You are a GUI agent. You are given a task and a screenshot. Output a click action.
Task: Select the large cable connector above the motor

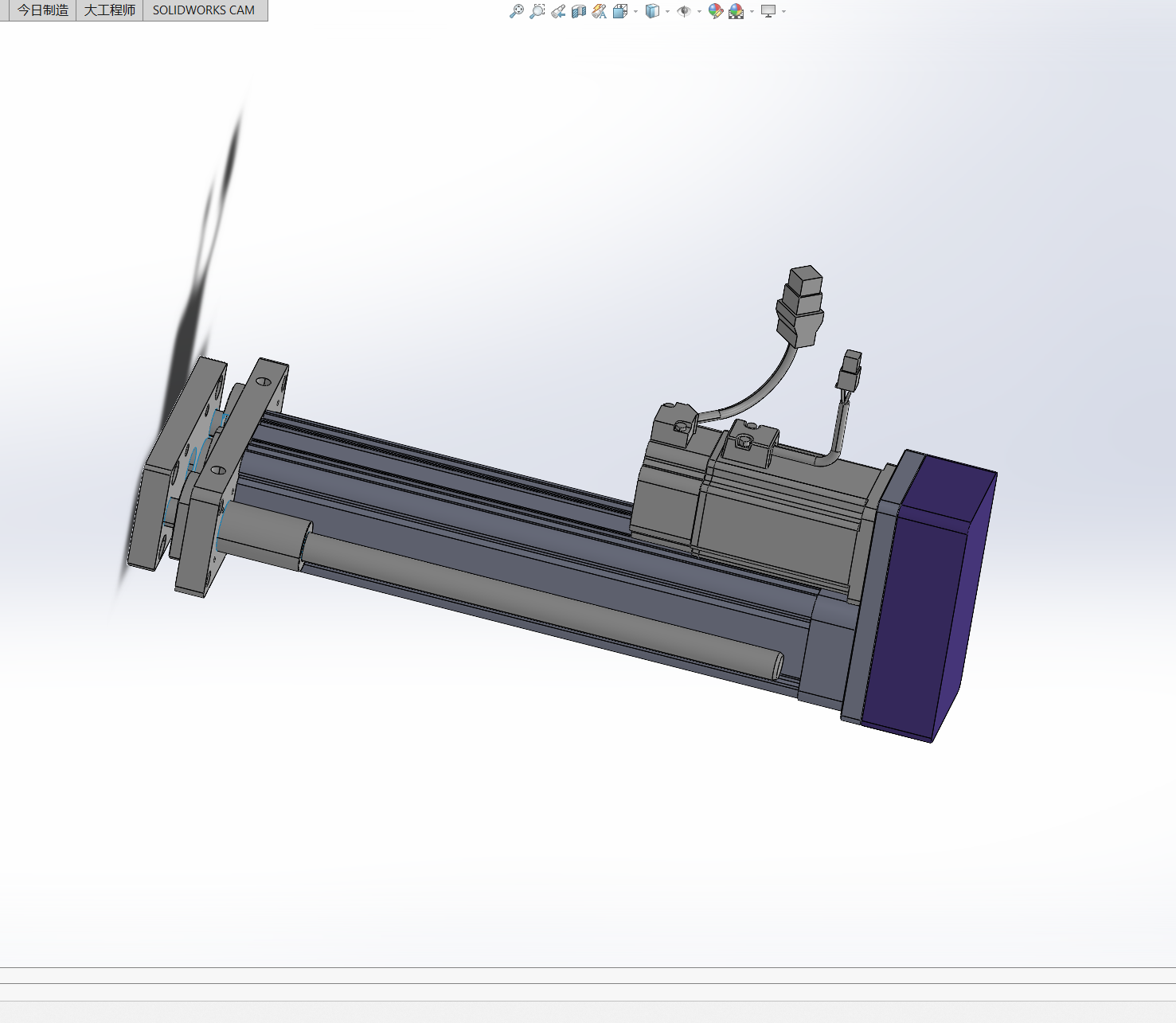pyautogui.click(x=800, y=307)
